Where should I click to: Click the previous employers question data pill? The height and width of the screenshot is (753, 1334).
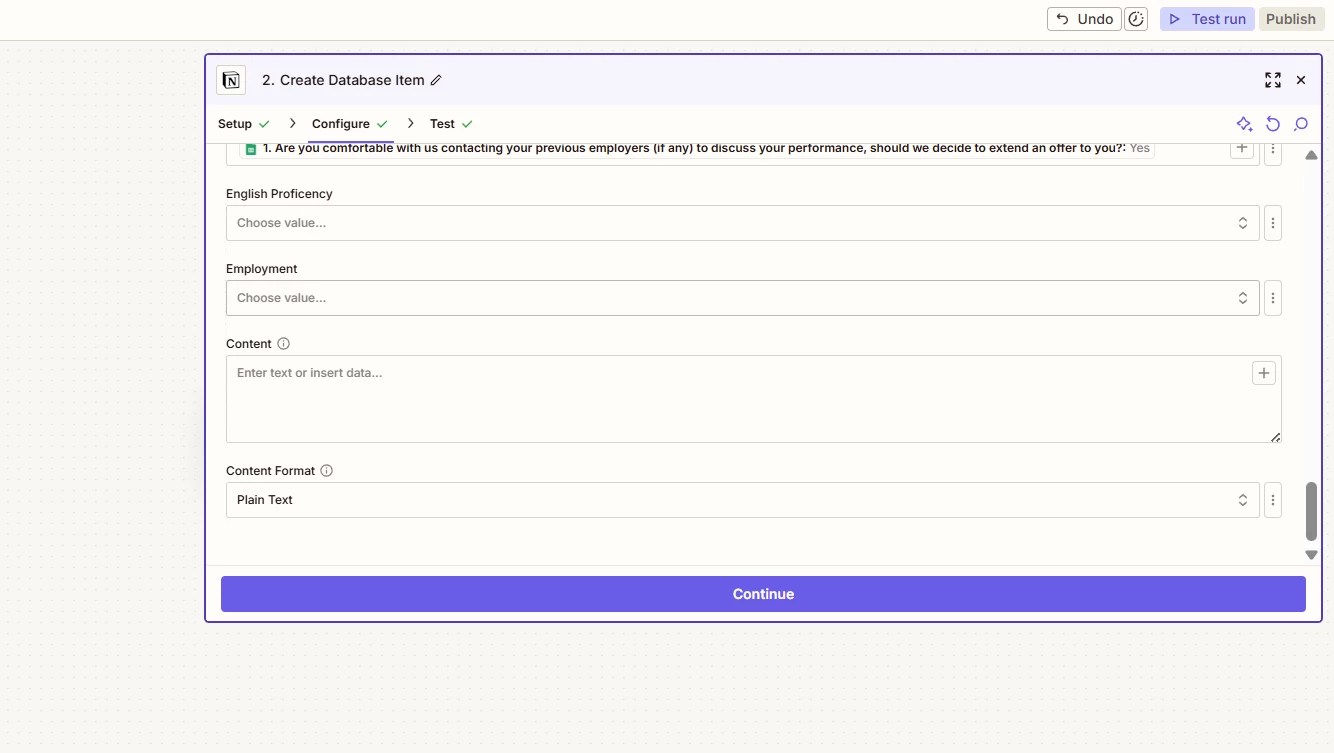[698, 148]
